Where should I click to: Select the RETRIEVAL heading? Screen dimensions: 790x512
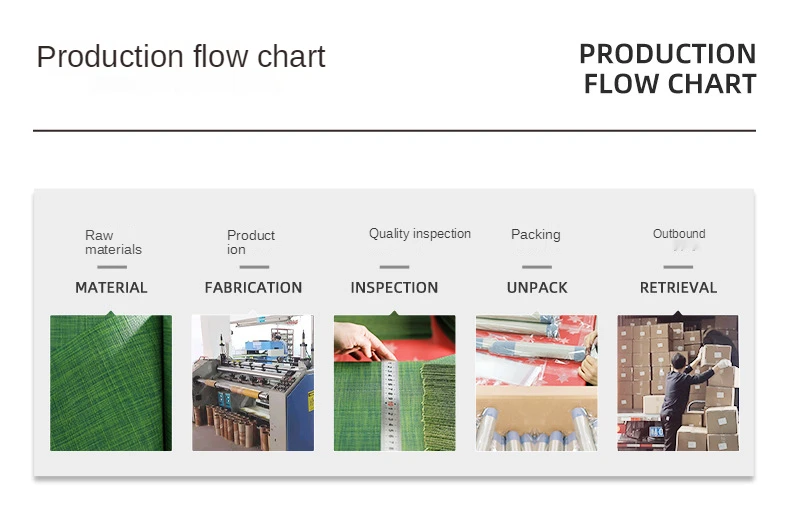click(x=678, y=288)
